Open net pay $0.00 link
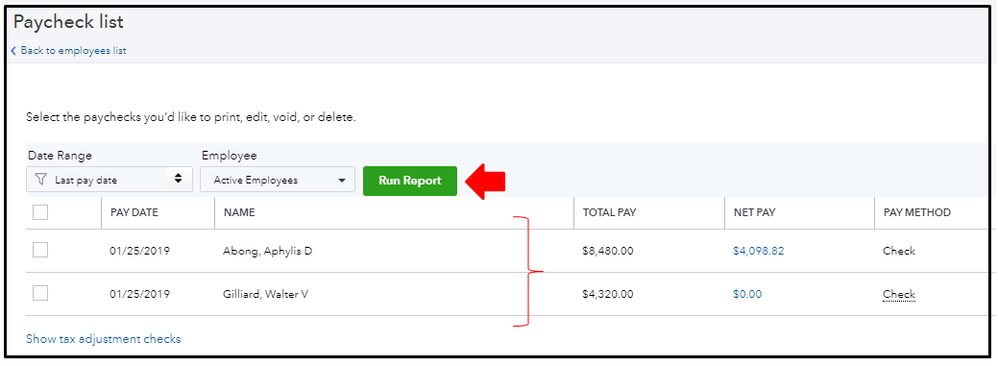Screen dimensions: 998x366 pyautogui.click(x=747, y=294)
